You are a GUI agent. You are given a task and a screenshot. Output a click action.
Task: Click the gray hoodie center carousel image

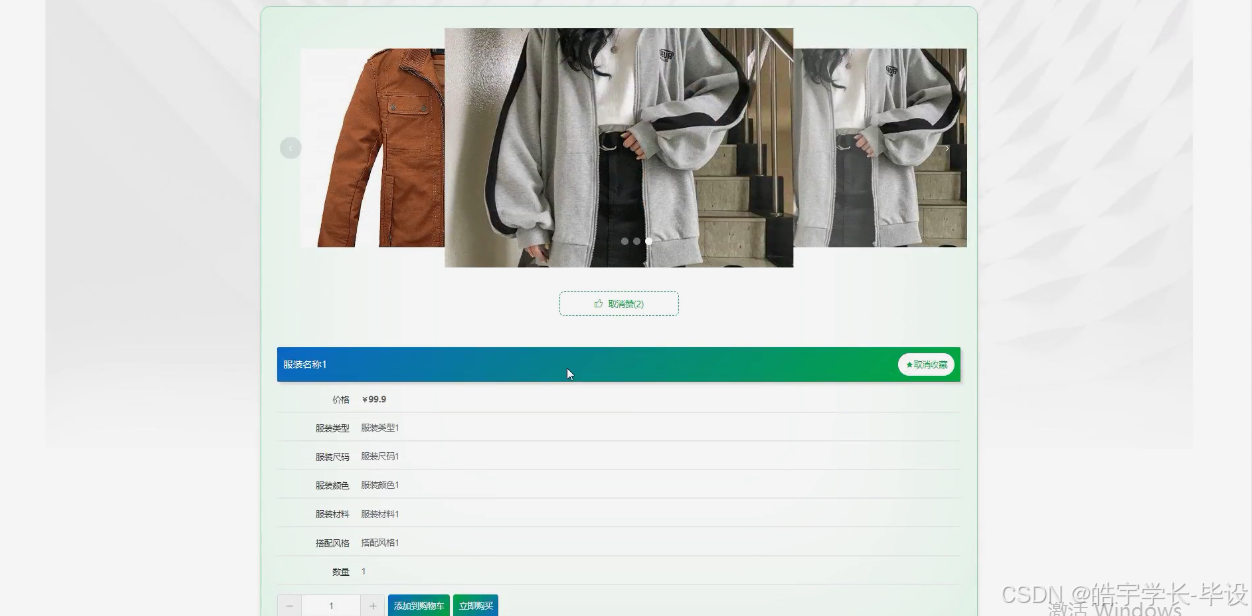point(618,147)
